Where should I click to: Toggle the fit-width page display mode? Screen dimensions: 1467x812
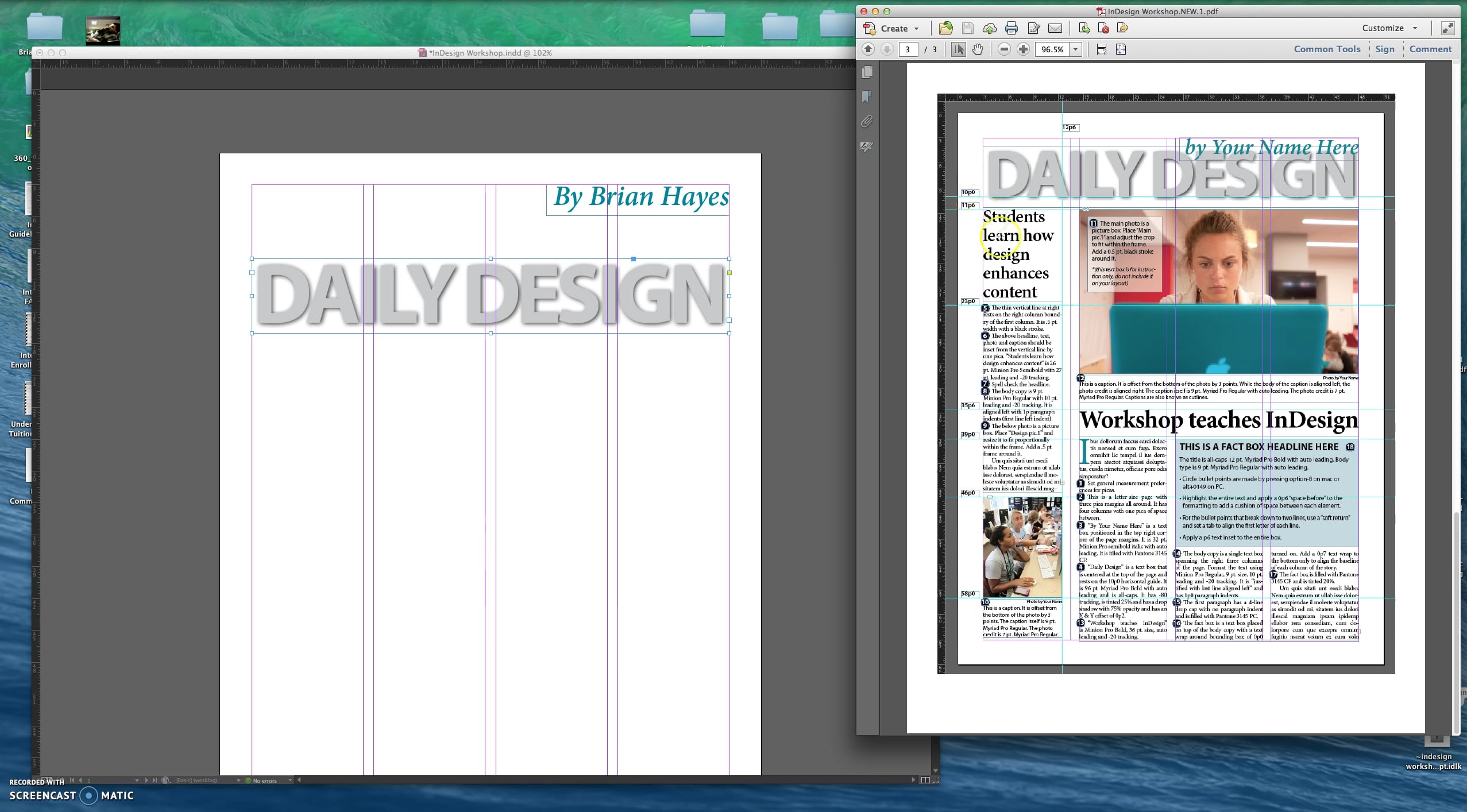[x=1101, y=50]
